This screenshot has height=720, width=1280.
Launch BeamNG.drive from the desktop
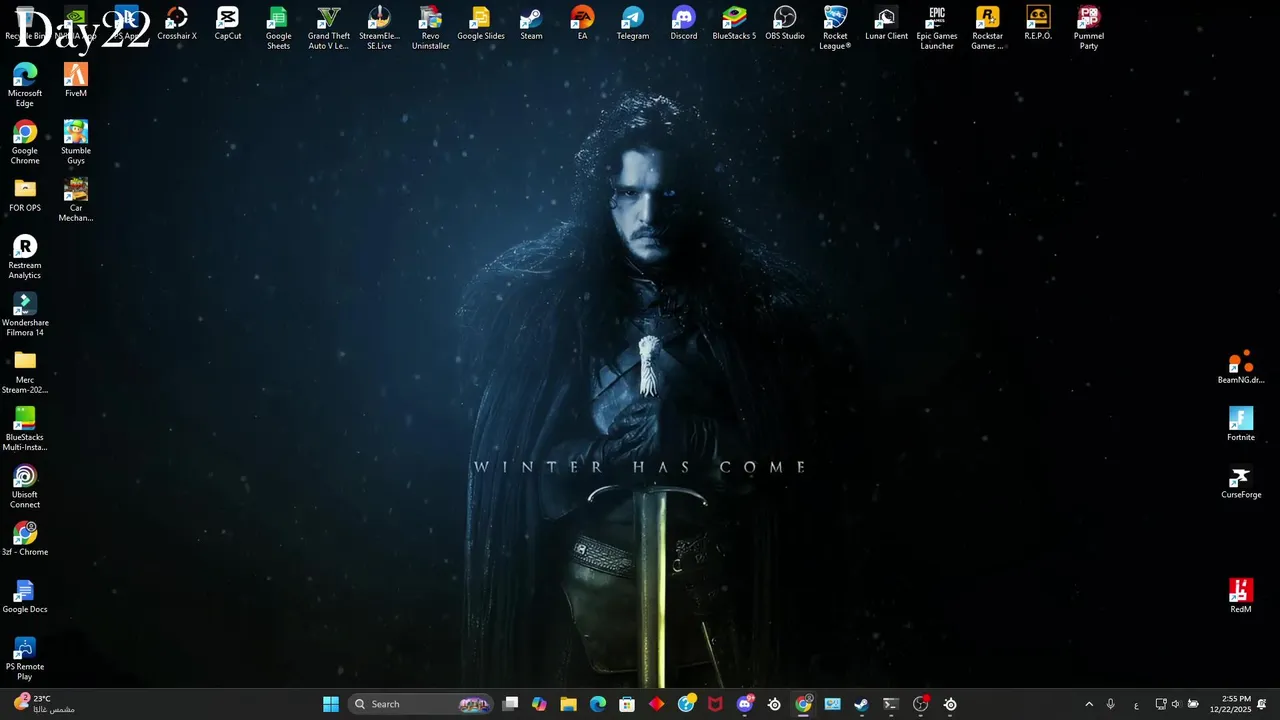[x=1241, y=368]
